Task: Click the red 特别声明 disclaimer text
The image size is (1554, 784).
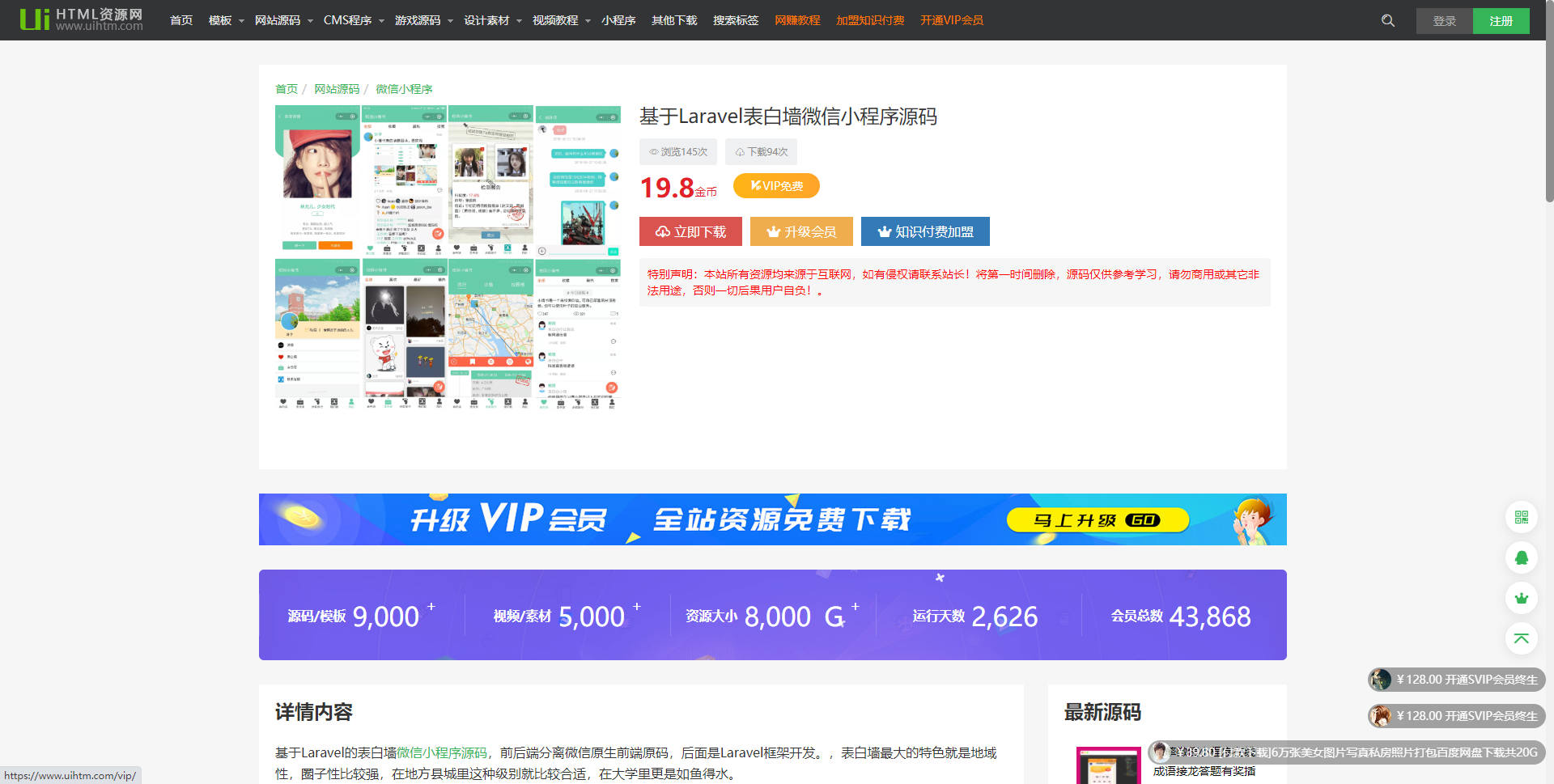Action: pos(953,282)
